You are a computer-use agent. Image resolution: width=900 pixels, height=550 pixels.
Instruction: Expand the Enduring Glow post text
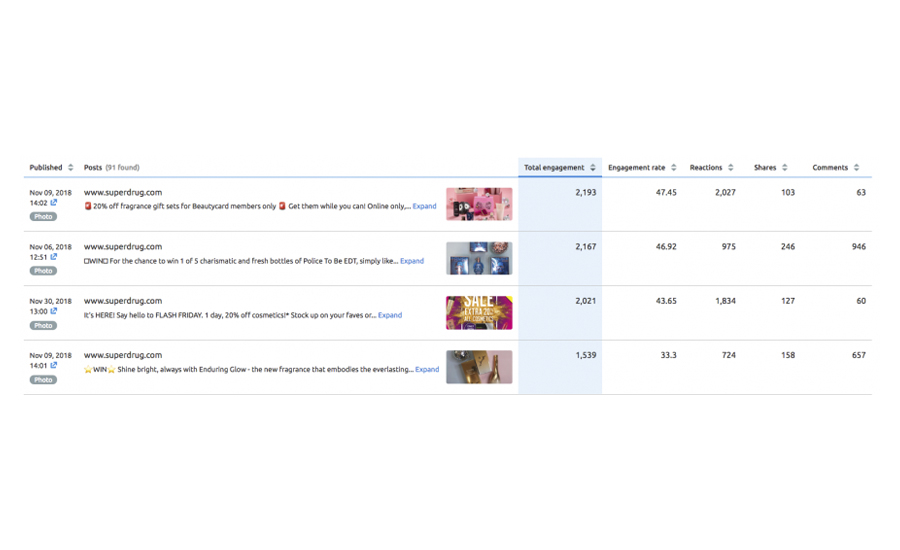click(427, 369)
